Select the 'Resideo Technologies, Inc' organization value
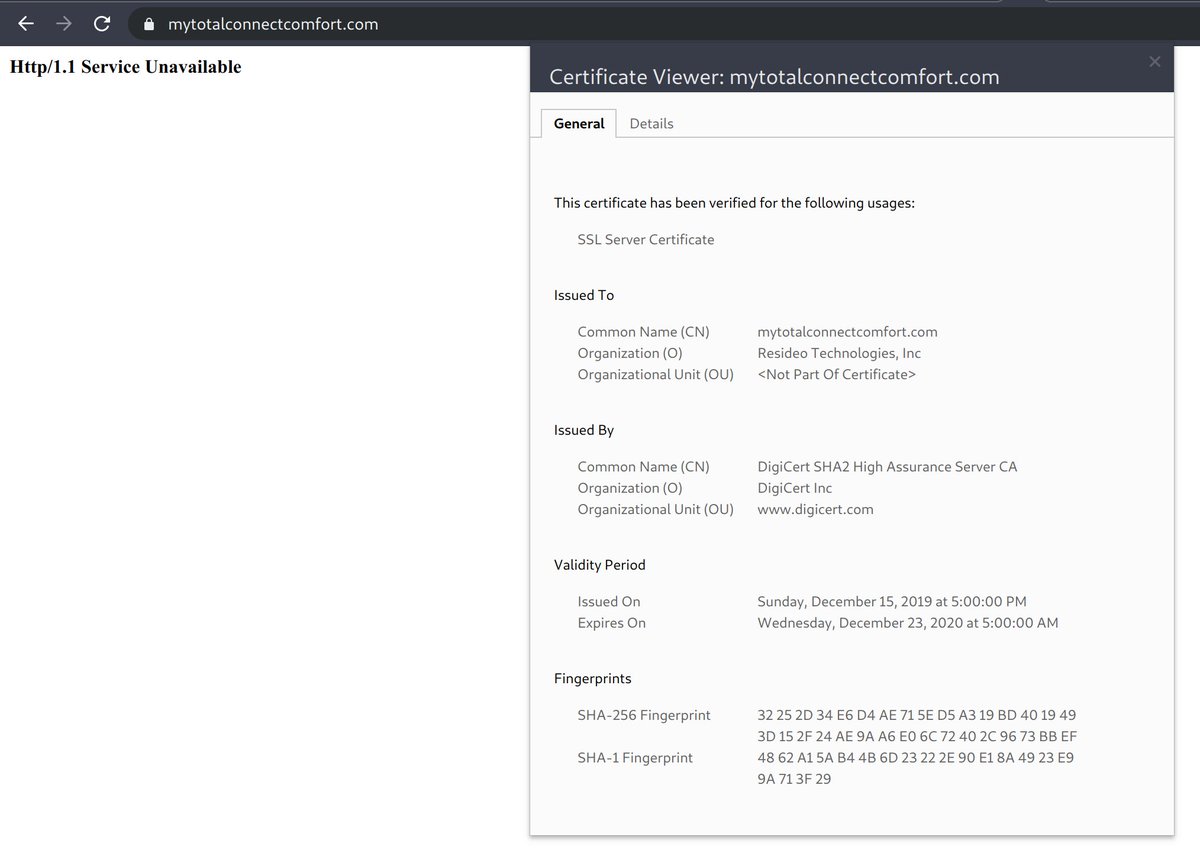 [839, 353]
